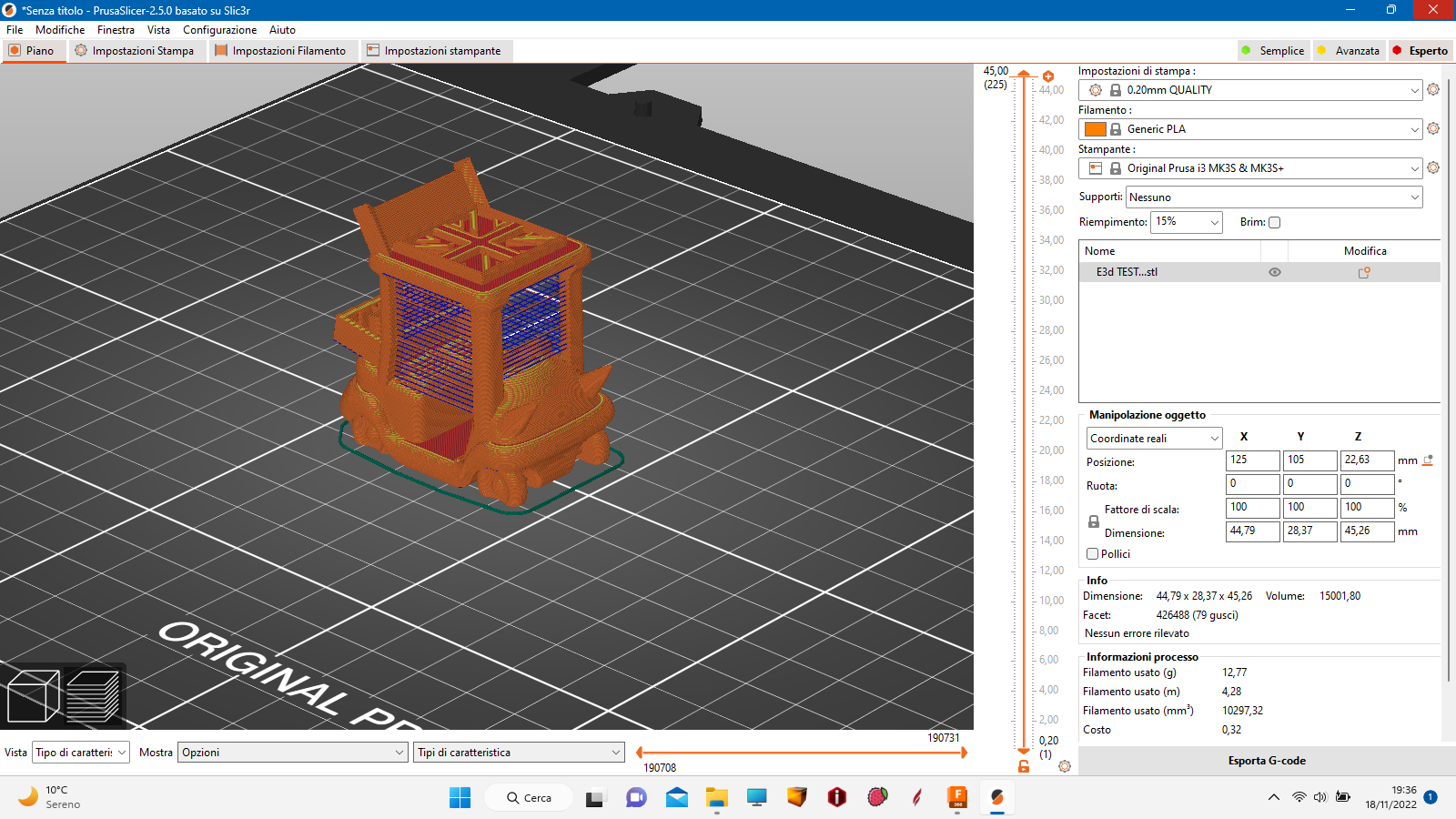The image size is (1456, 819).
Task: Open the Supporti dropdown
Action: (x=1273, y=197)
